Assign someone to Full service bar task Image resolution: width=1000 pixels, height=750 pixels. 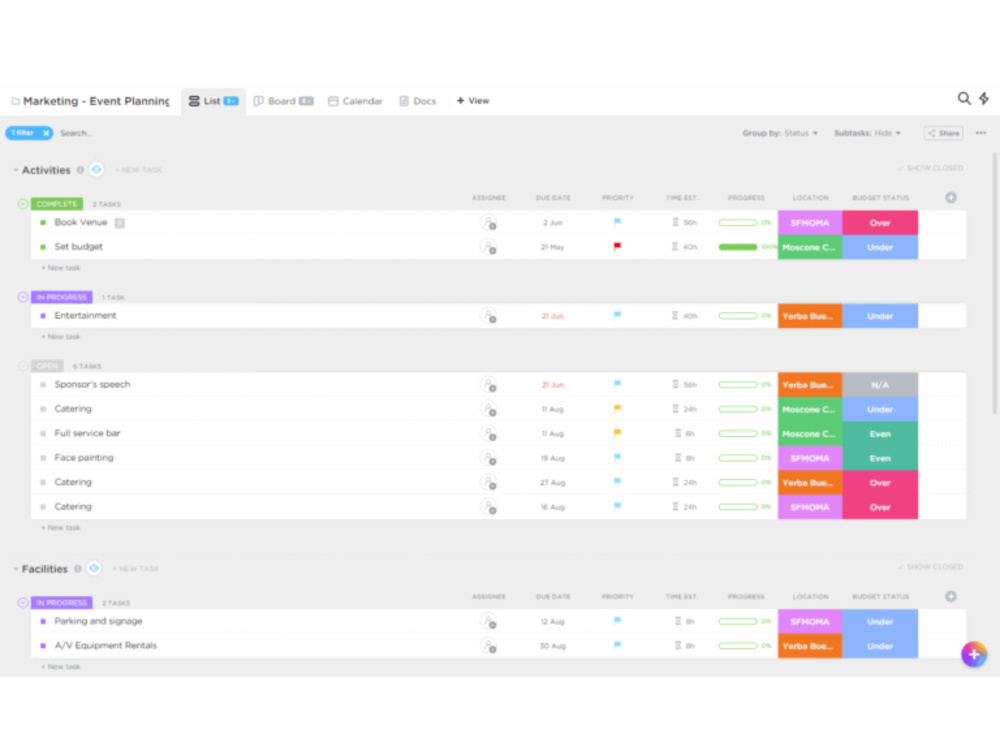tap(489, 434)
